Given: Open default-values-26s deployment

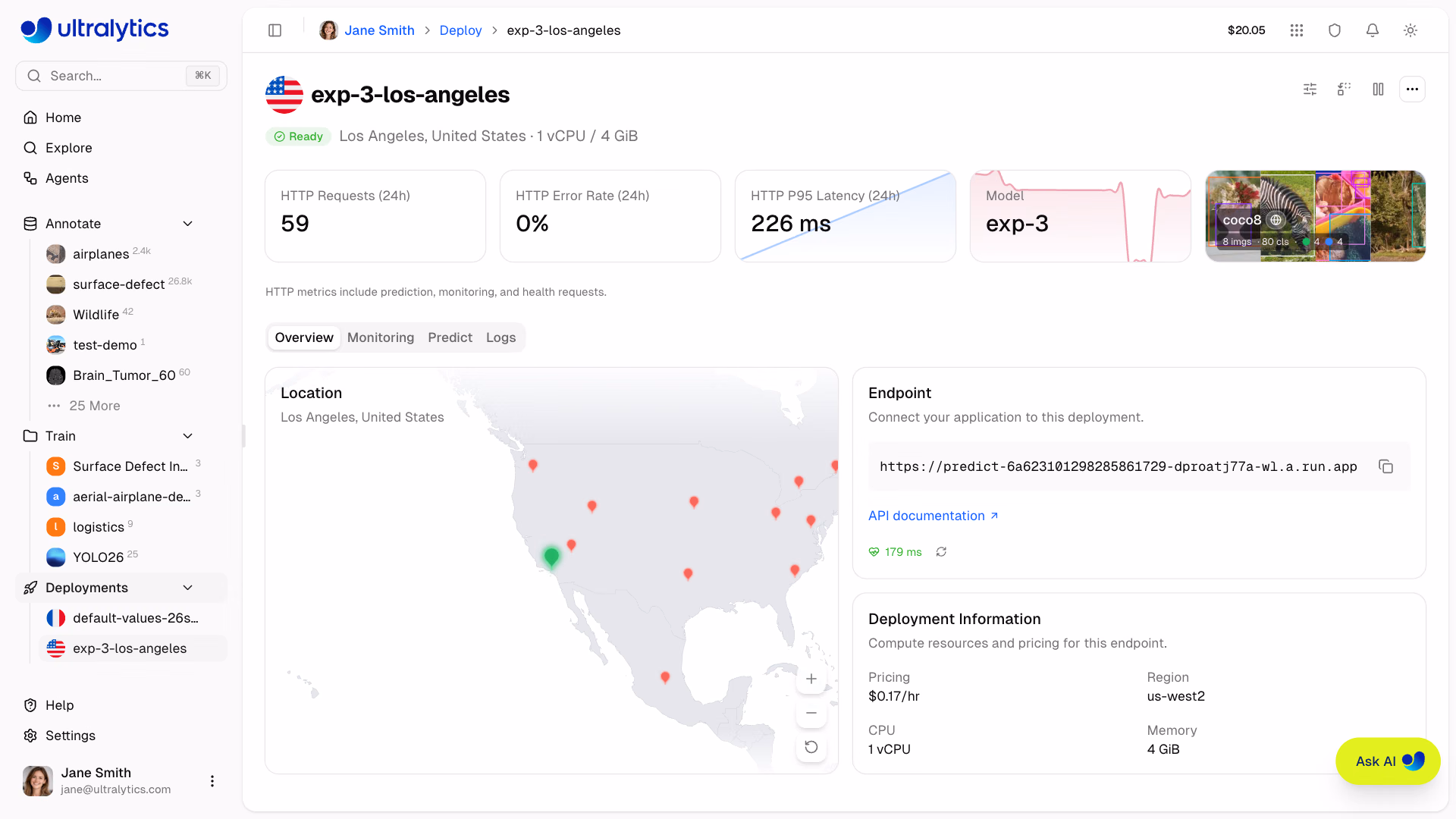Looking at the screenshot, I should pos(133,618).
